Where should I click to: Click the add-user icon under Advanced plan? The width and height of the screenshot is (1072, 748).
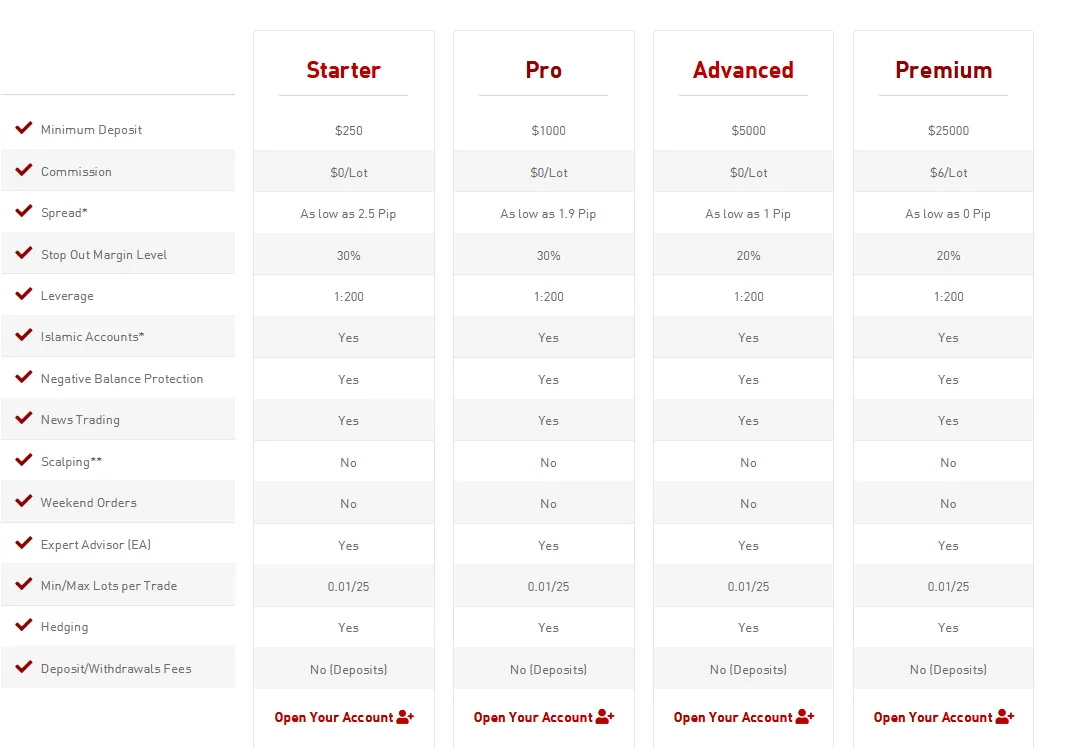tap(805, 717)
